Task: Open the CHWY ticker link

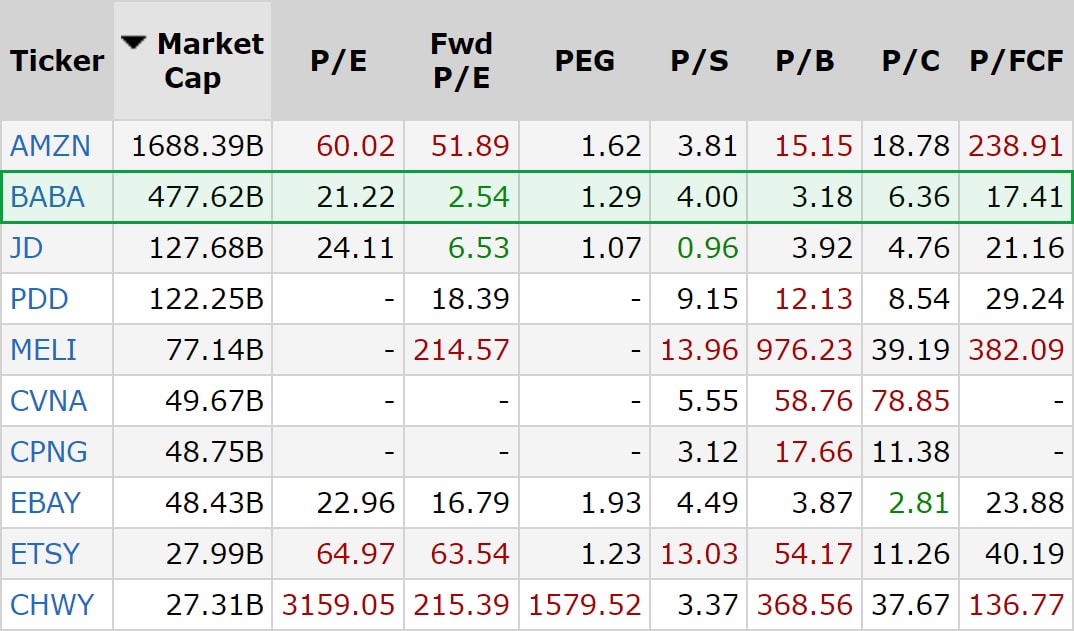Action: pyautogui.click(x=52, y=604)
